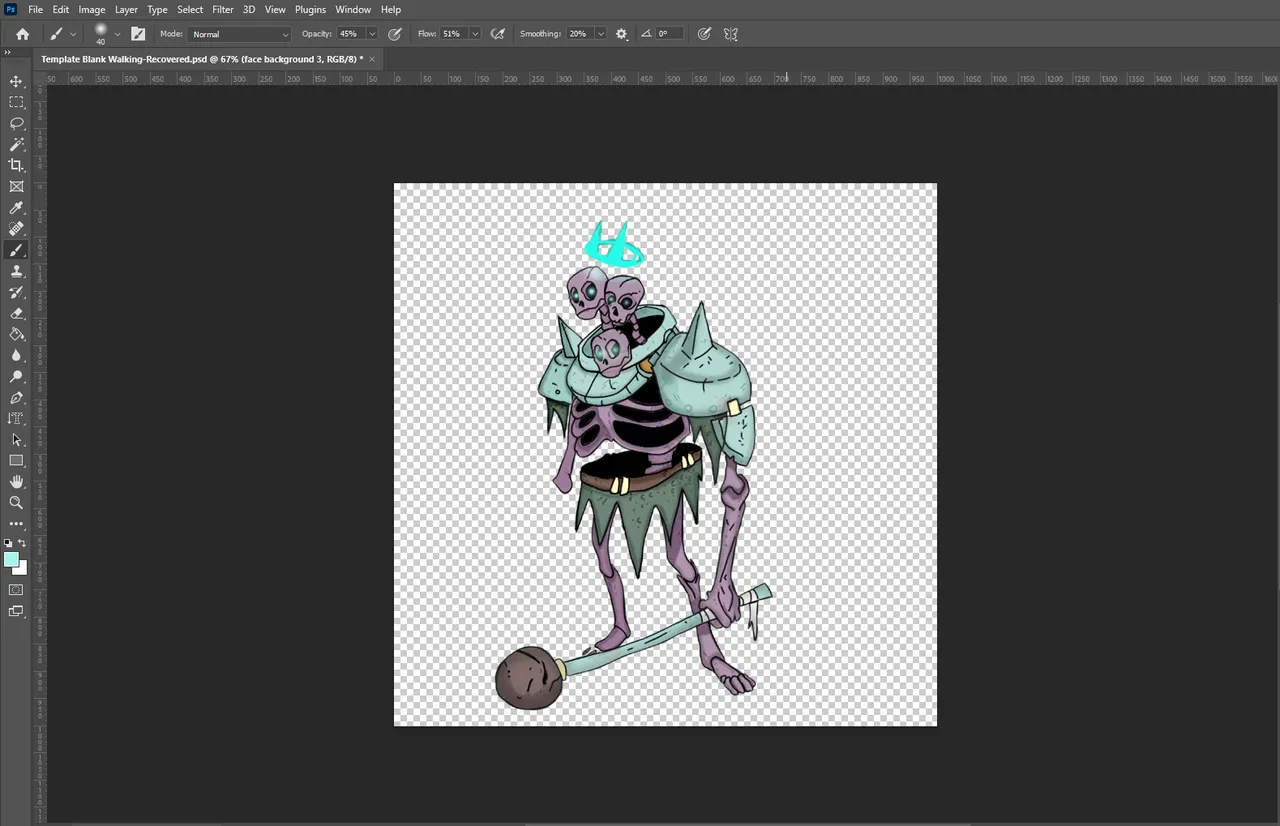This screenshot has width=1280, height=826.
Task: Select the Hand tool
Action: [x=16, y=482]
